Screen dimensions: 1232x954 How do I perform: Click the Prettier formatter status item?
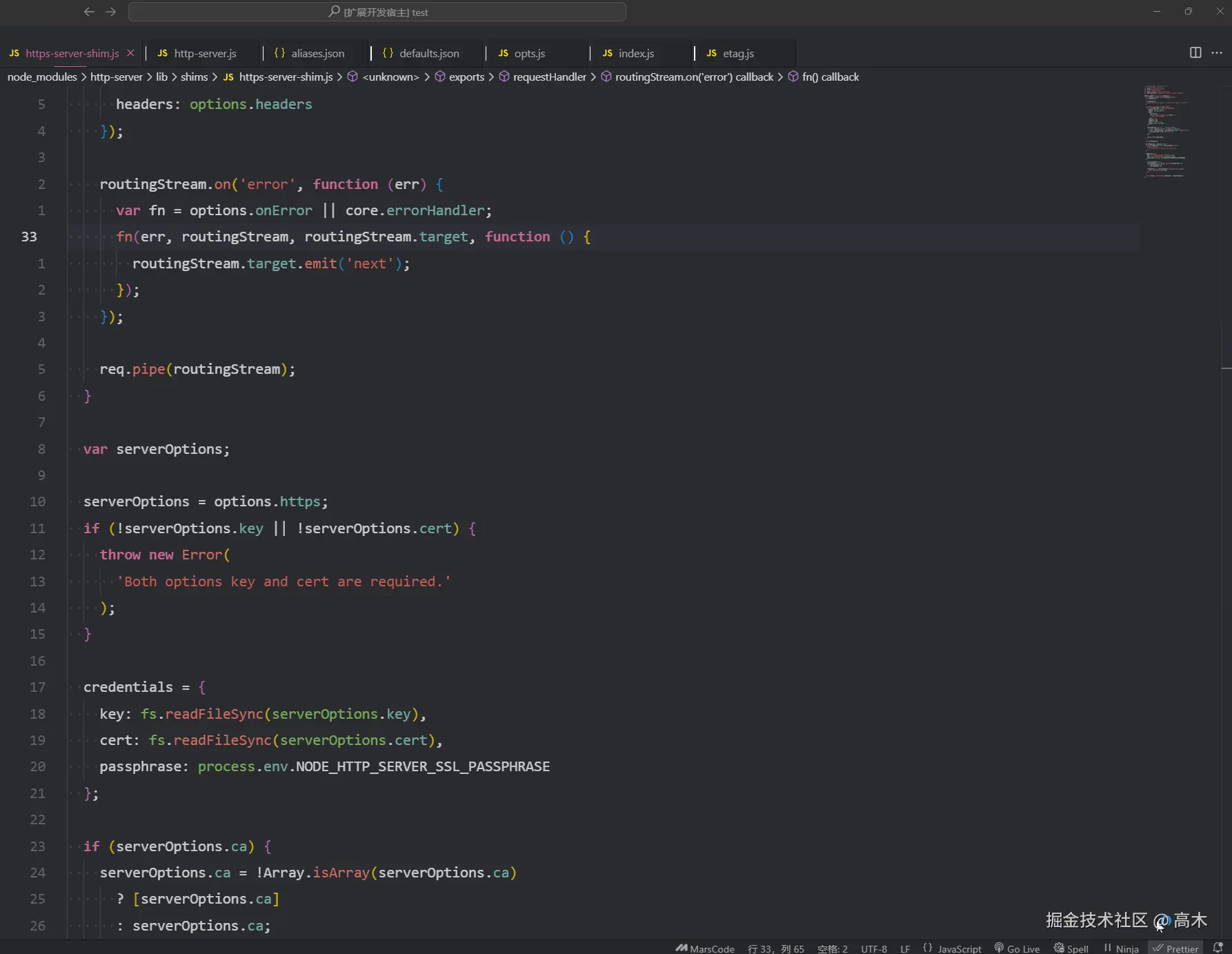[x=1175, y=948]
